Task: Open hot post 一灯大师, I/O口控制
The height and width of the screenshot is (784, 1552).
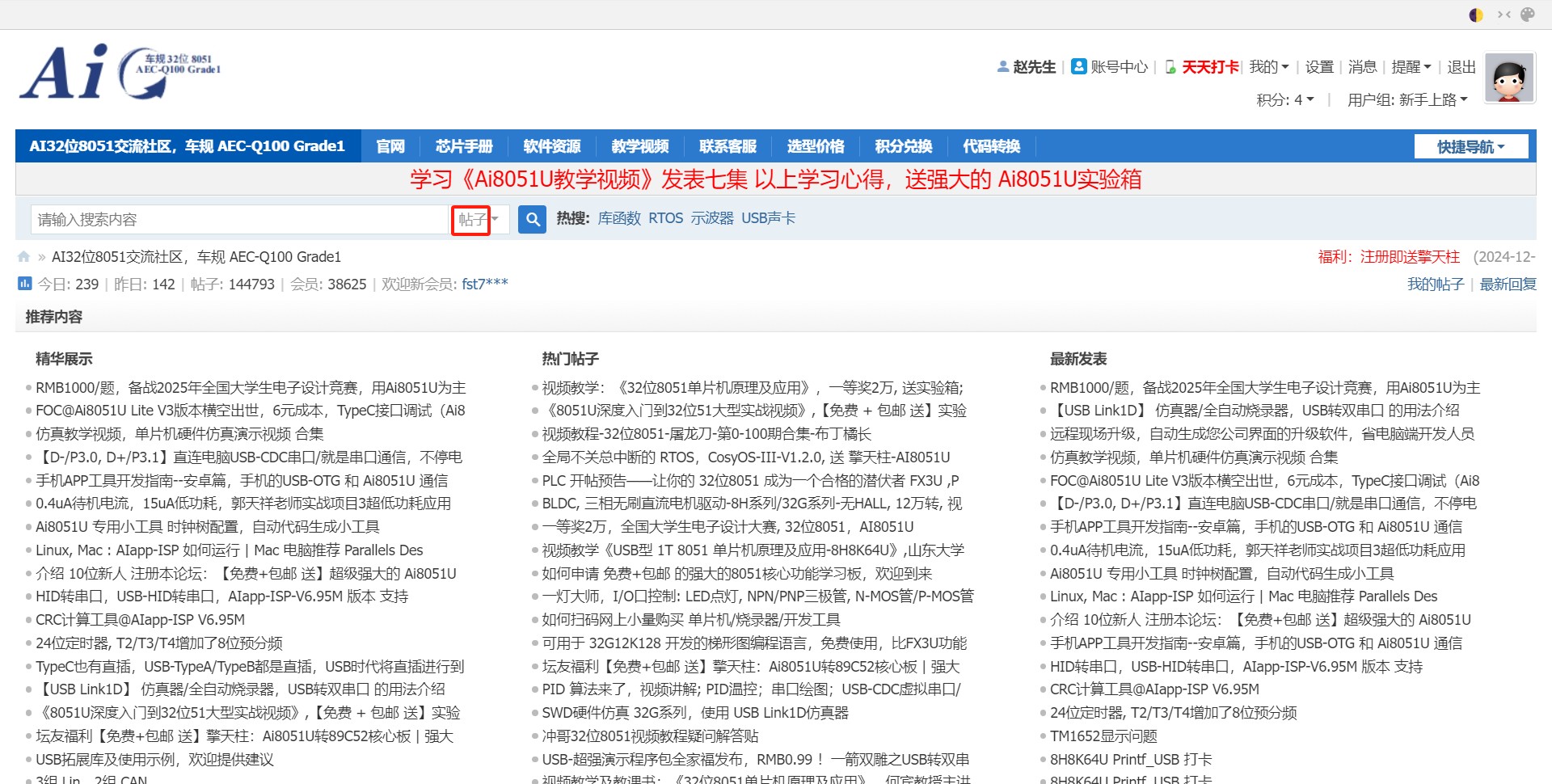Action: coord(757,596)
